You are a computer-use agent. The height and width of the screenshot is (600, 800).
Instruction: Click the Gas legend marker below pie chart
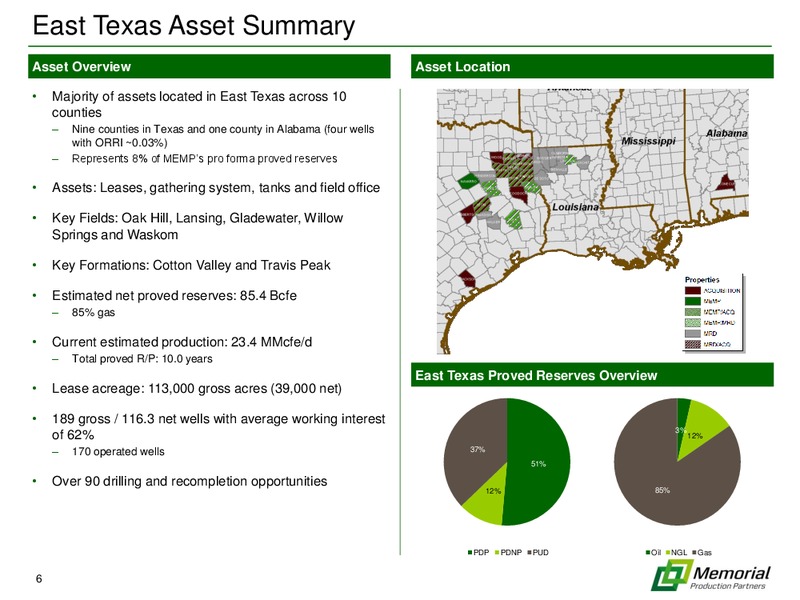click(x=694, y=552)
